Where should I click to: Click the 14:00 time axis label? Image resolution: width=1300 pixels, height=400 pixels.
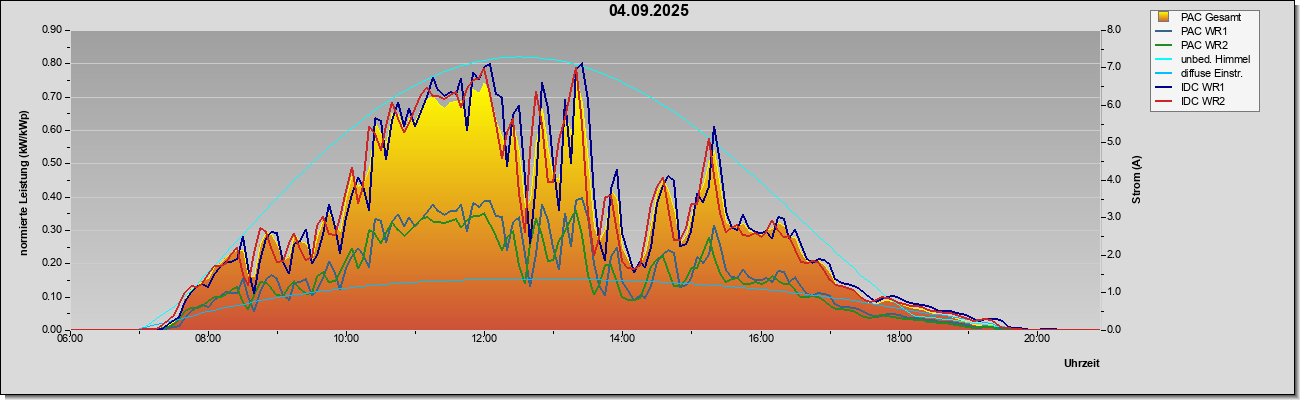622,338
